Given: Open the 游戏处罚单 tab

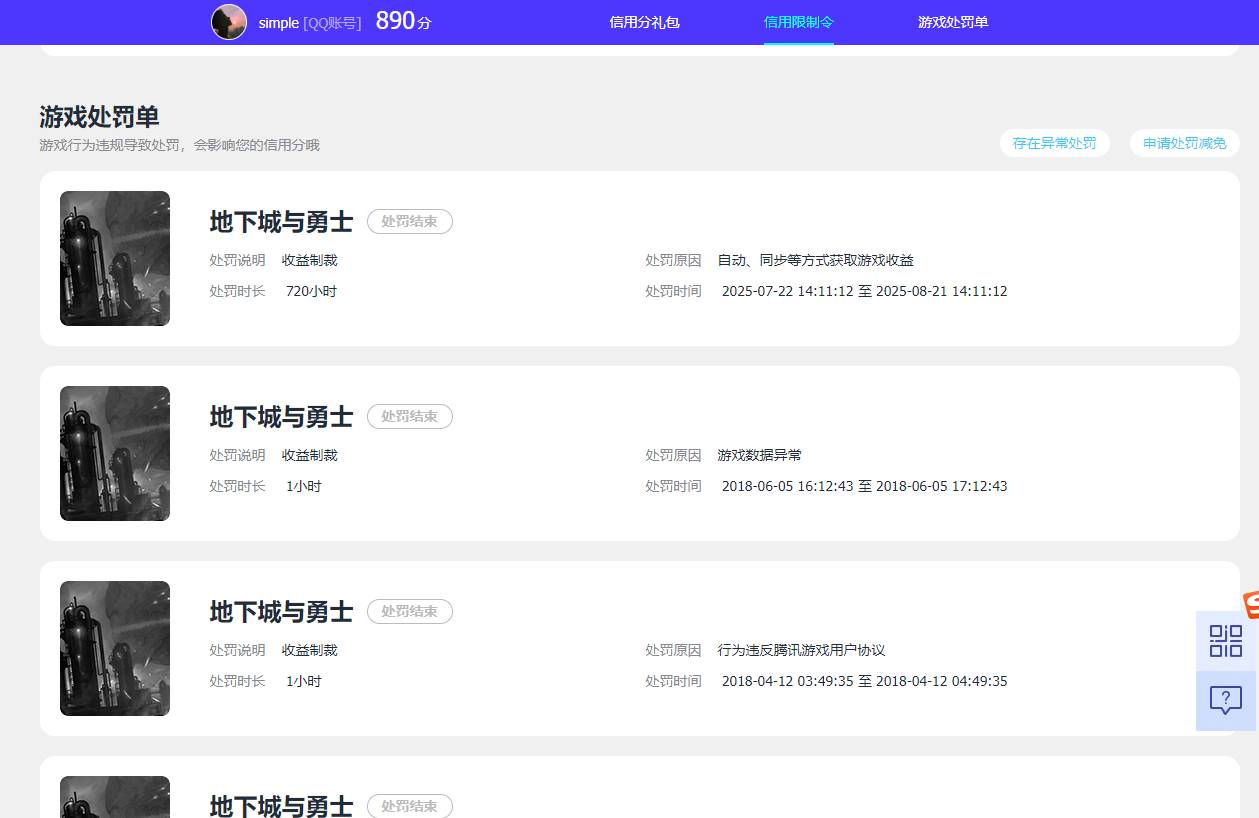Looking at the screenshot, I should (x=952, y=22).
